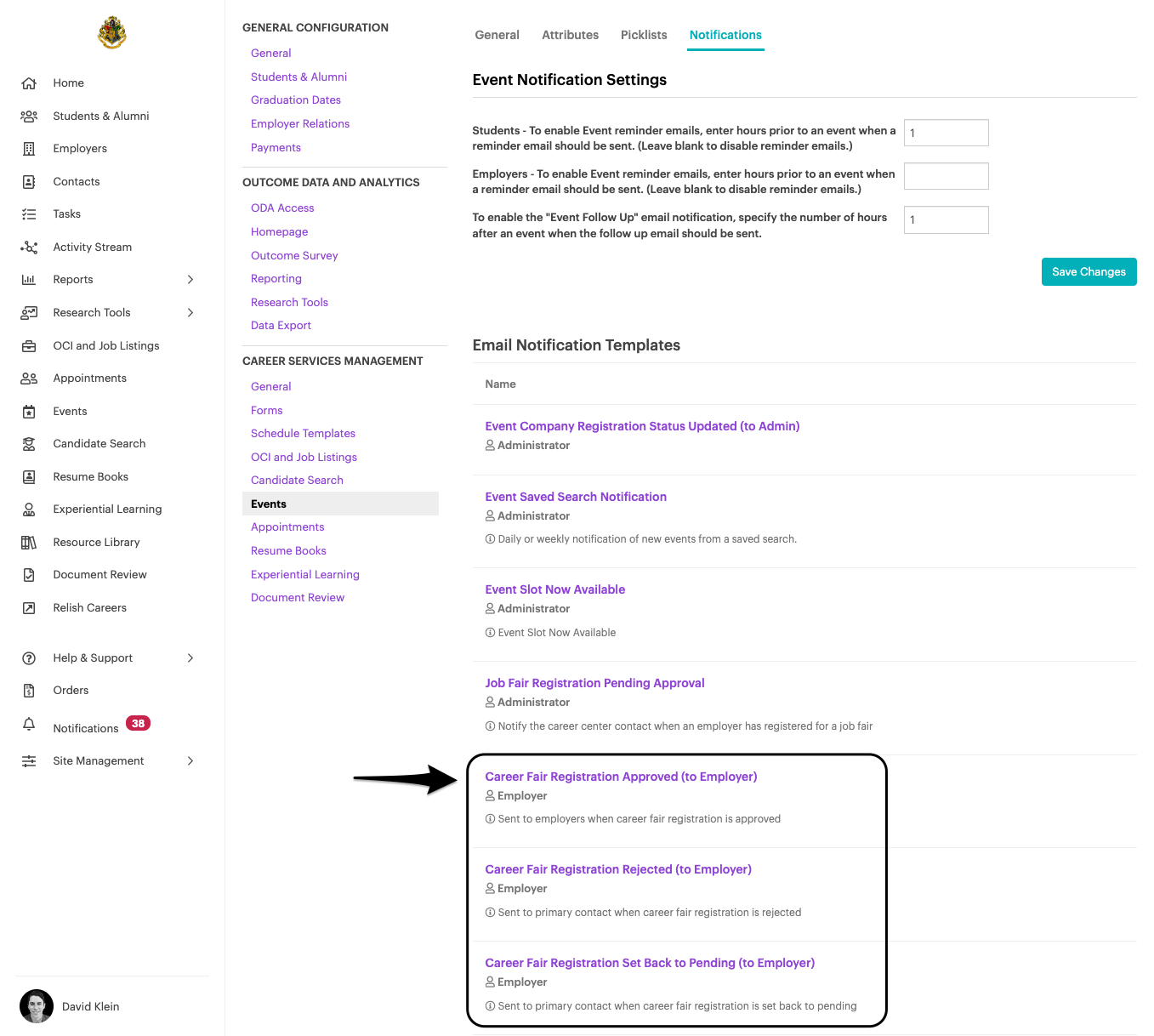This screenshot has height=1036, width=1154.
Task: Click the Help & Support question icon
Action: (29, 658)
